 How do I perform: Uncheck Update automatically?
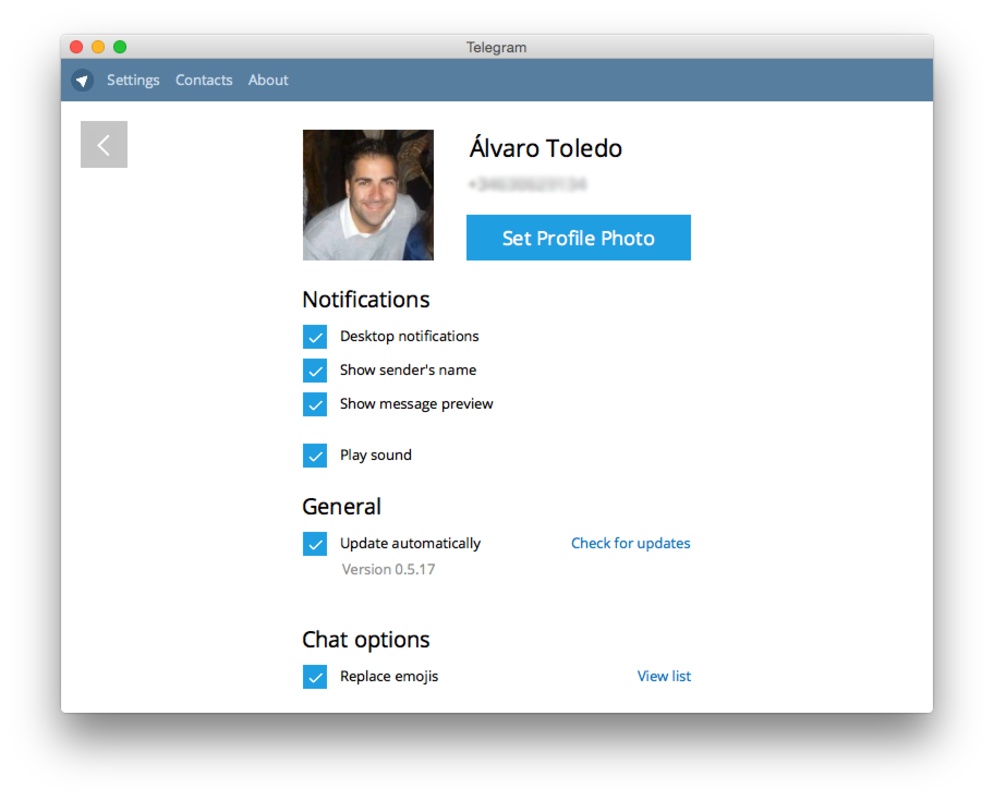tap(315, 544)
